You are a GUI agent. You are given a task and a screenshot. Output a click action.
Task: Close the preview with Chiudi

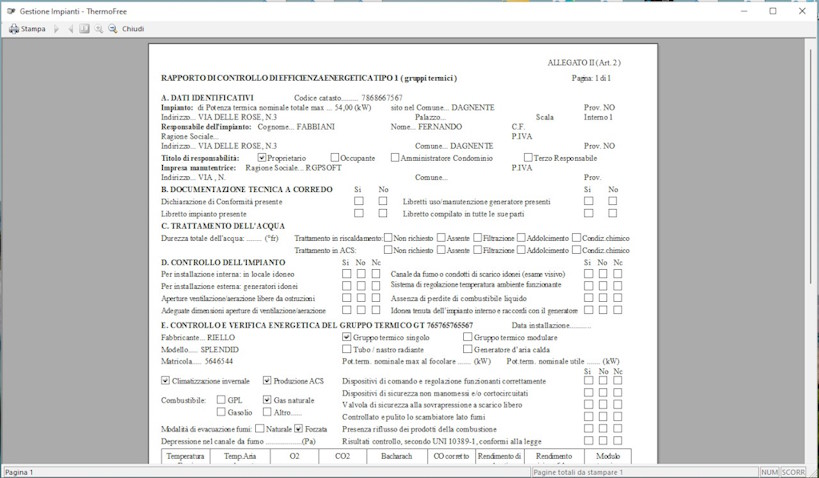click(x=133, y=29)
